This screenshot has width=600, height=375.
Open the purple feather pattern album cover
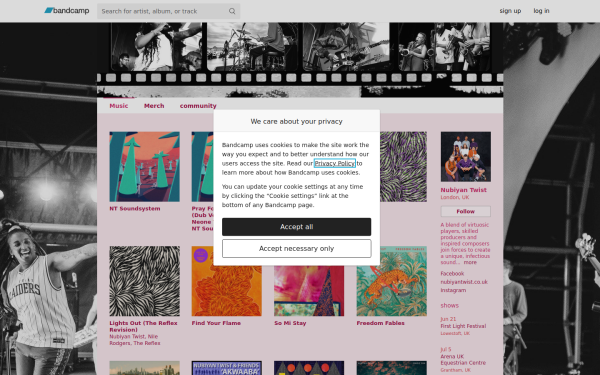point(403,167)
